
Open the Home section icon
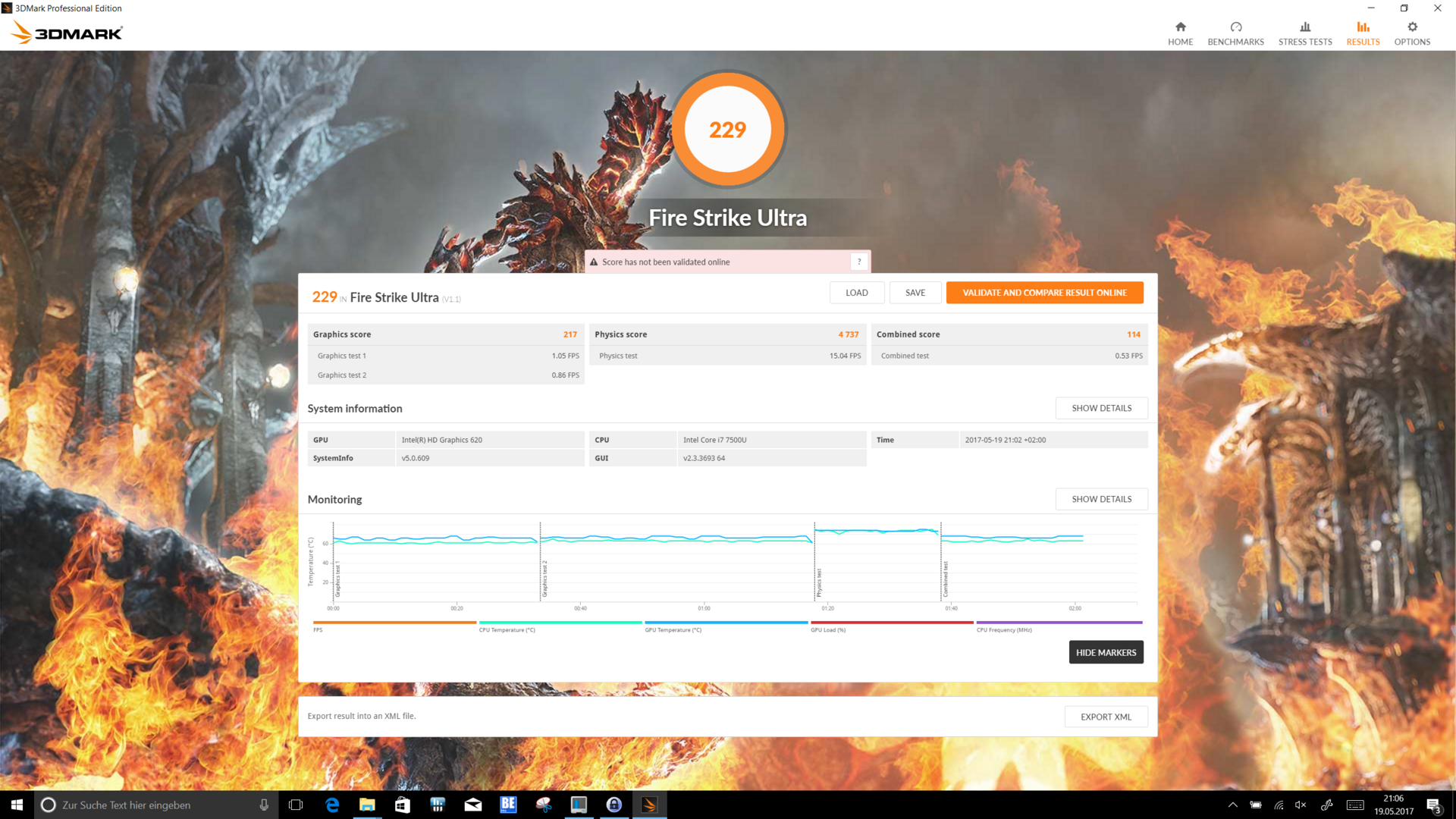pyautogui.click(x=1180, y=27)
